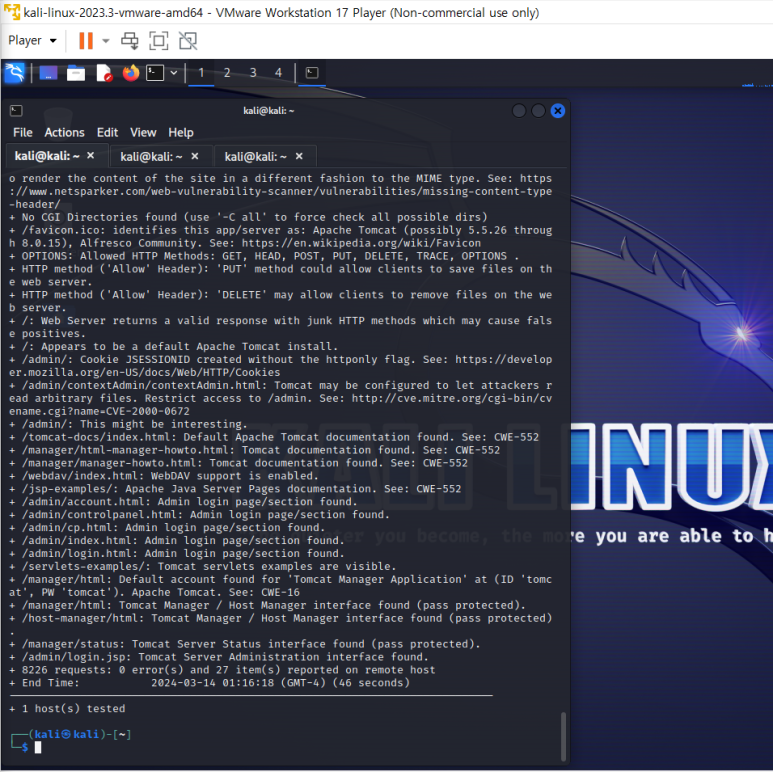Viewport: 773px width, 772px height.
Task: Close the third terminal tab
Action: click(299, 156)
